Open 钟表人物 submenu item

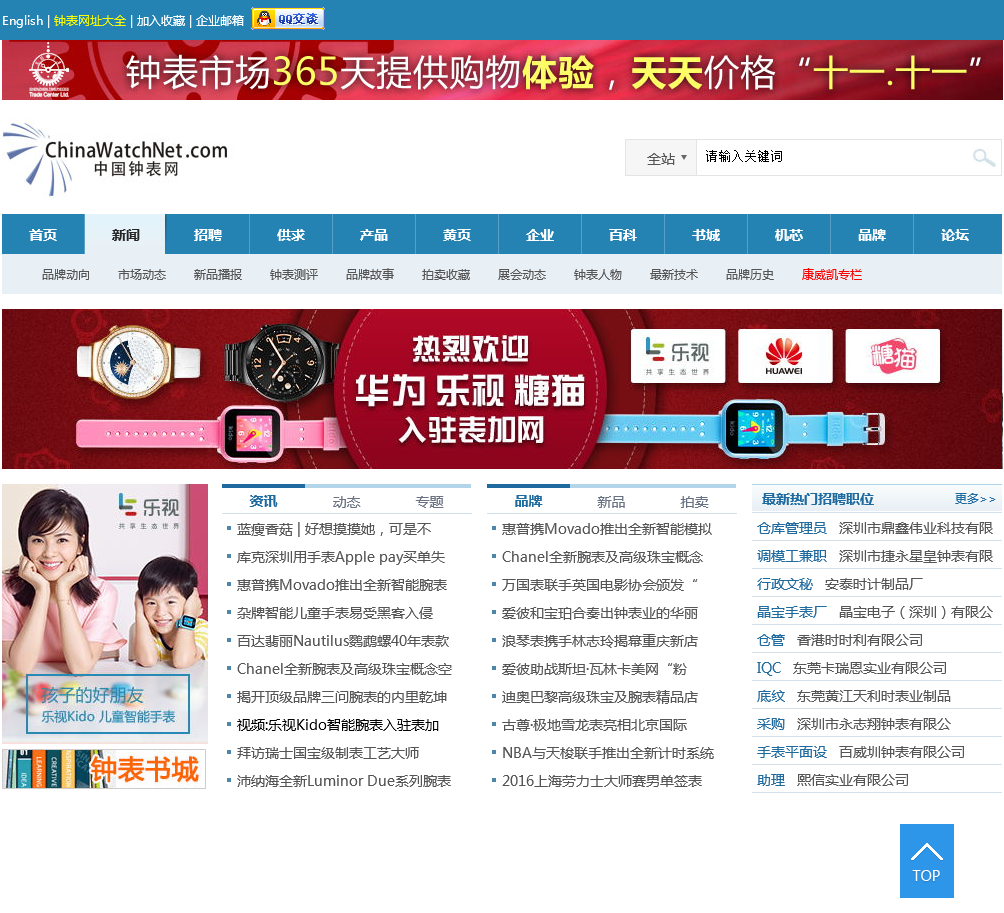click(x=598, y=275)
